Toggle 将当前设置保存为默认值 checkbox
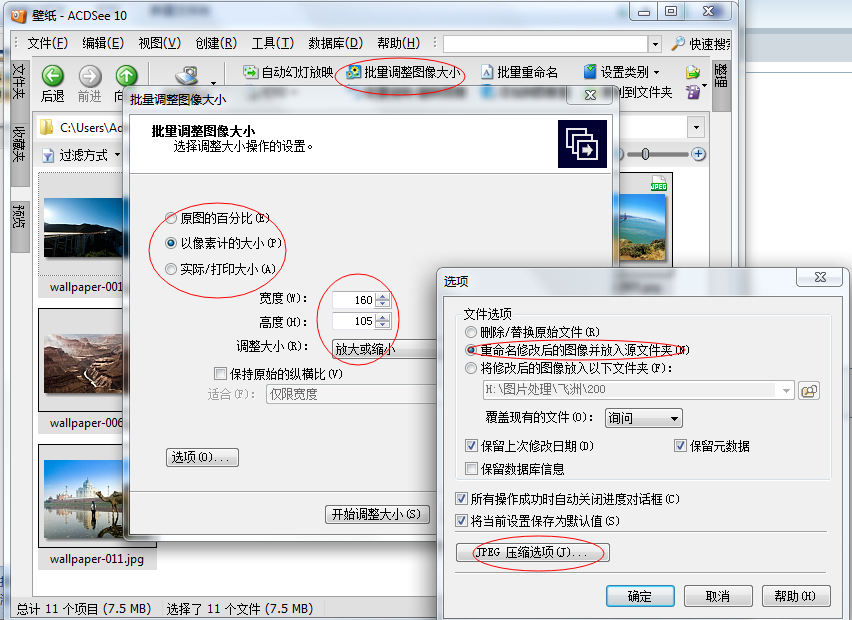 461,521
